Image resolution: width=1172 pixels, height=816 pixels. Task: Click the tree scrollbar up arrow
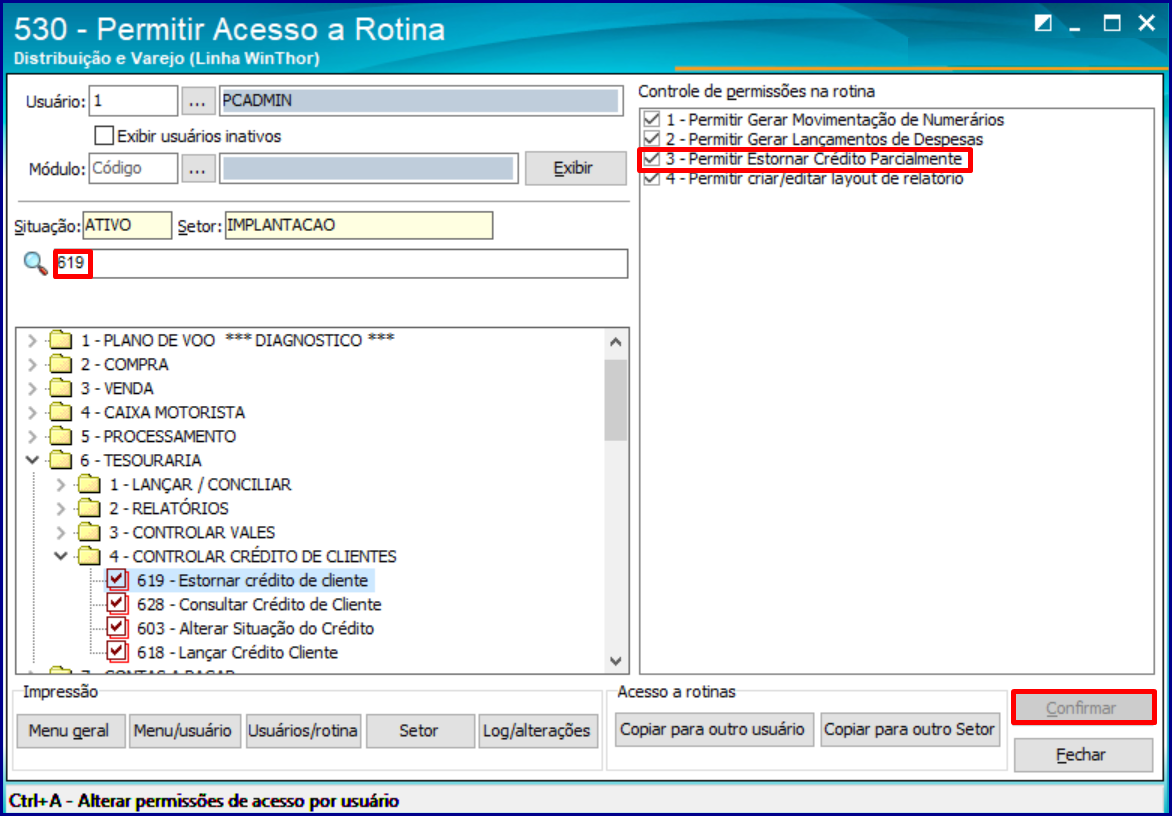pos(616,342)
